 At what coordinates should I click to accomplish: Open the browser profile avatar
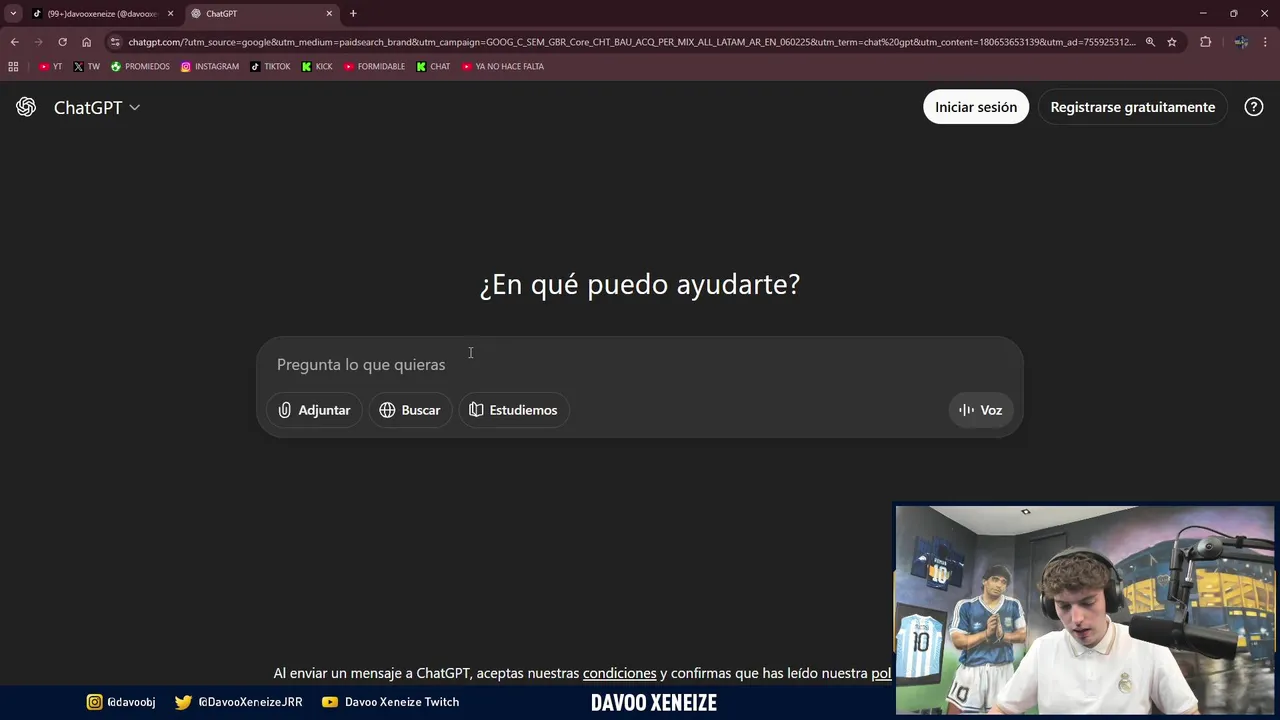[1241, 42]
